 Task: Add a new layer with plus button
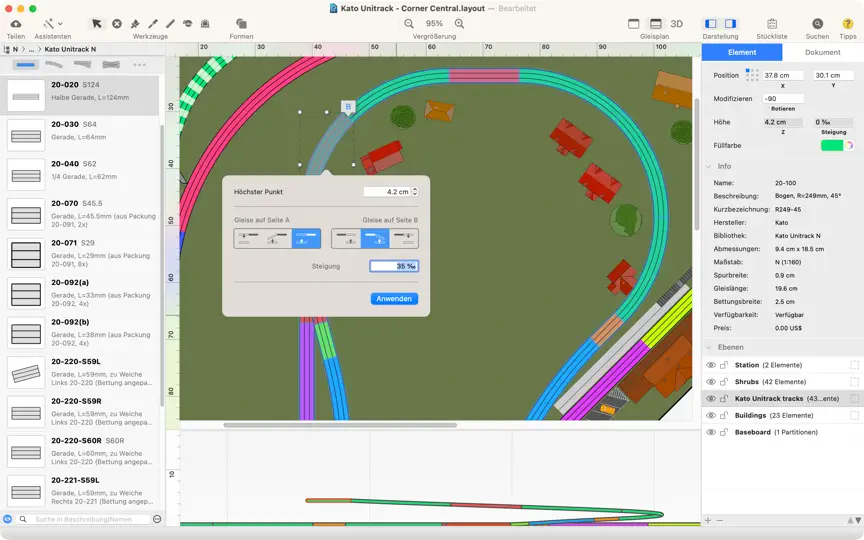[x=708, y=520]
